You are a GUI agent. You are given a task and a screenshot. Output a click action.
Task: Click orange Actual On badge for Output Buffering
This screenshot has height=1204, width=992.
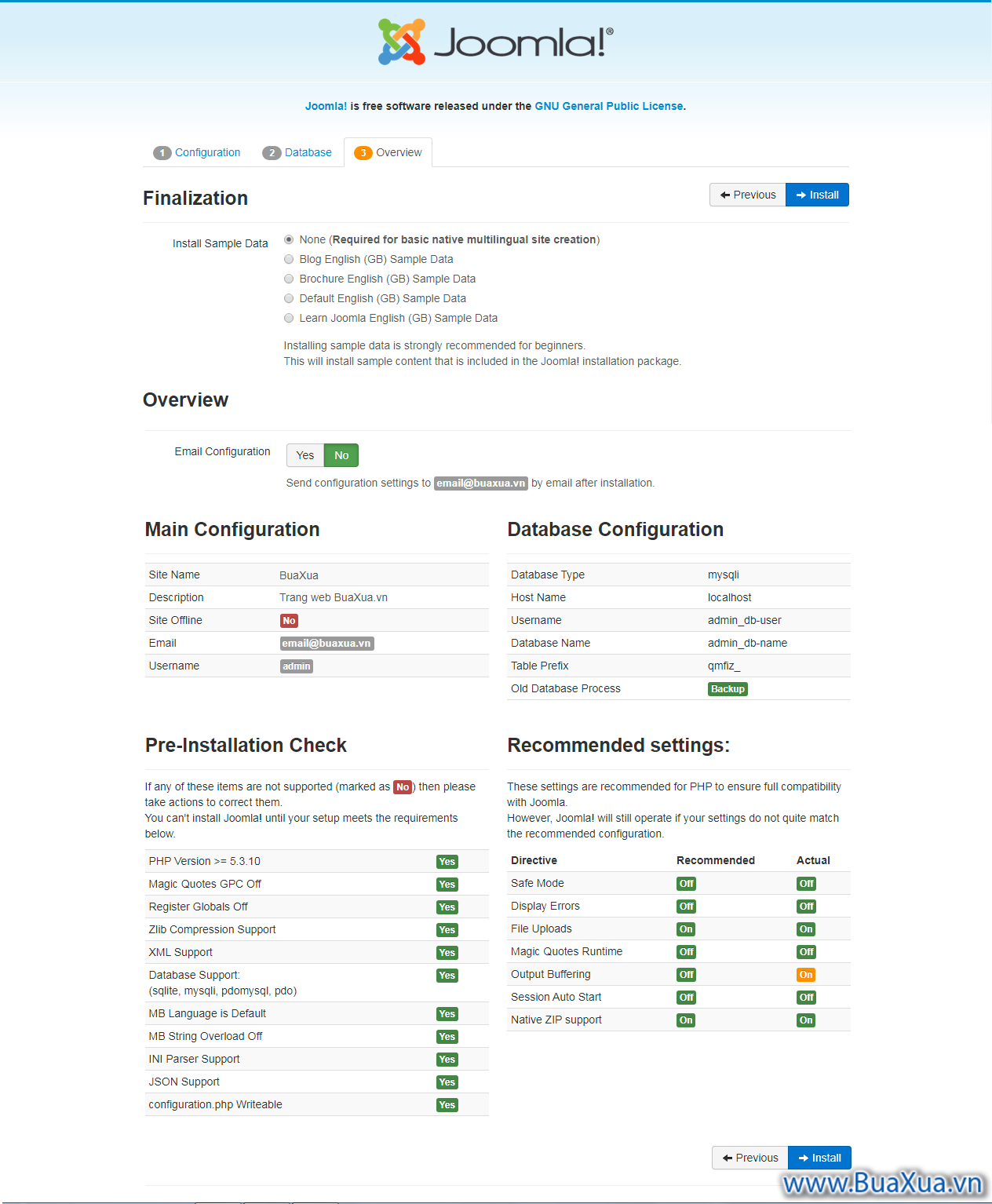coord(806,975)
